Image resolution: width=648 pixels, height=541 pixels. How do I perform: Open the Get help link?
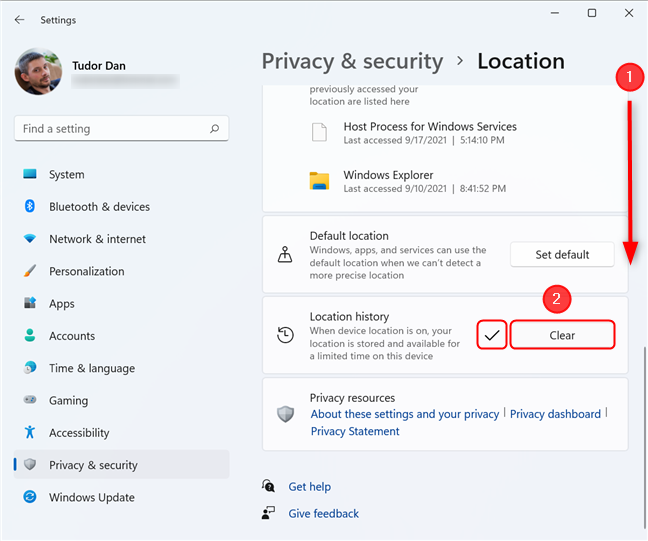click(310, 486)
